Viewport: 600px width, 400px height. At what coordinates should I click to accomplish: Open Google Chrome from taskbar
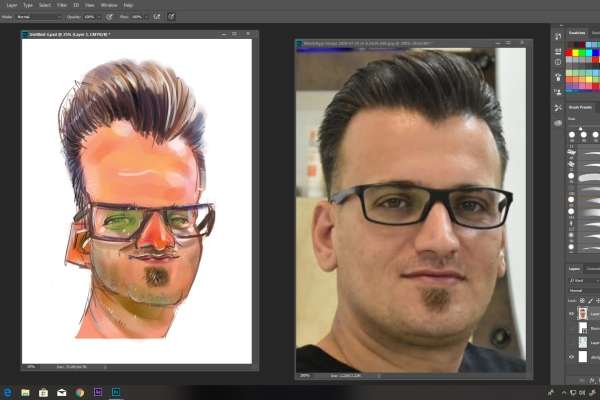pyautogui.click(x=80, y=392)
